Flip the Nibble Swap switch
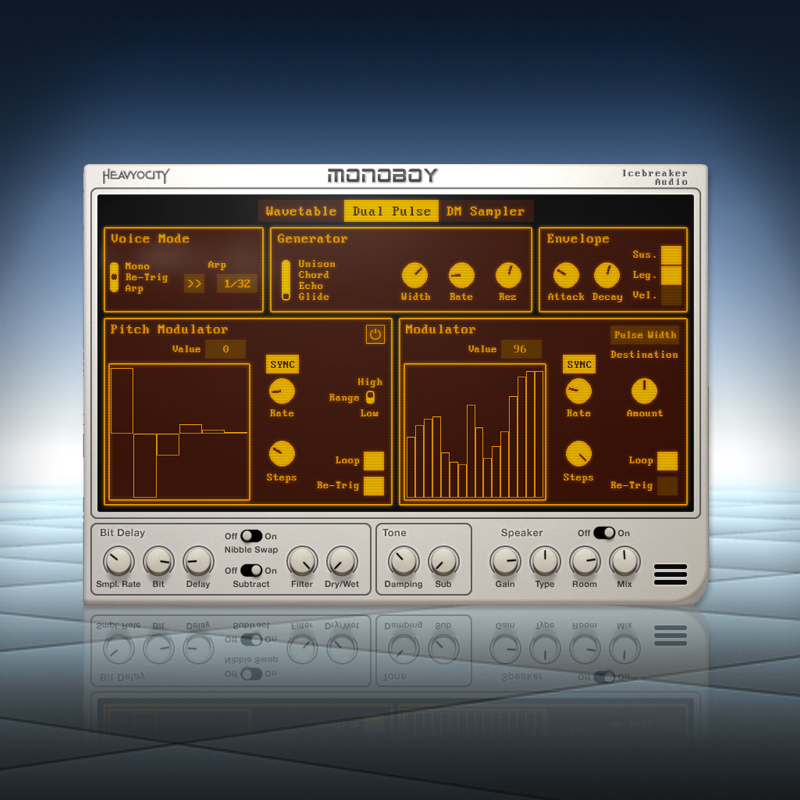 (x=251, y=536)
